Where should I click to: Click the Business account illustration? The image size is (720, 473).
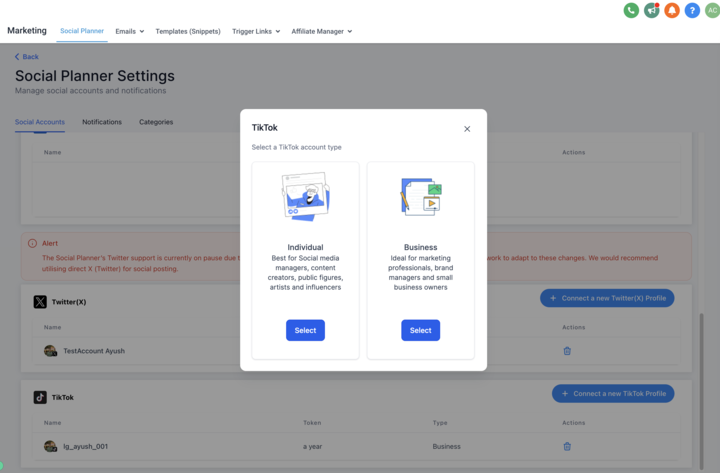point(421,197)
